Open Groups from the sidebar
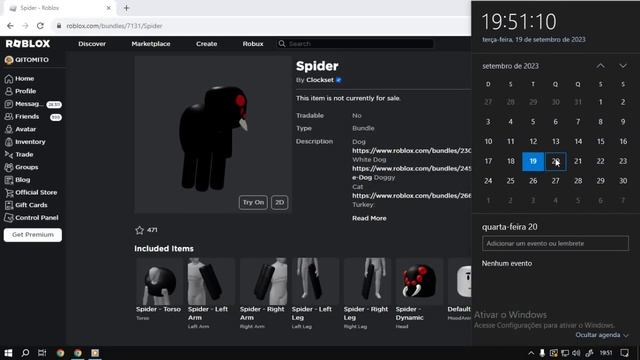Image resolution: width=640 pixels, height=360 pixels. point(21,167)
